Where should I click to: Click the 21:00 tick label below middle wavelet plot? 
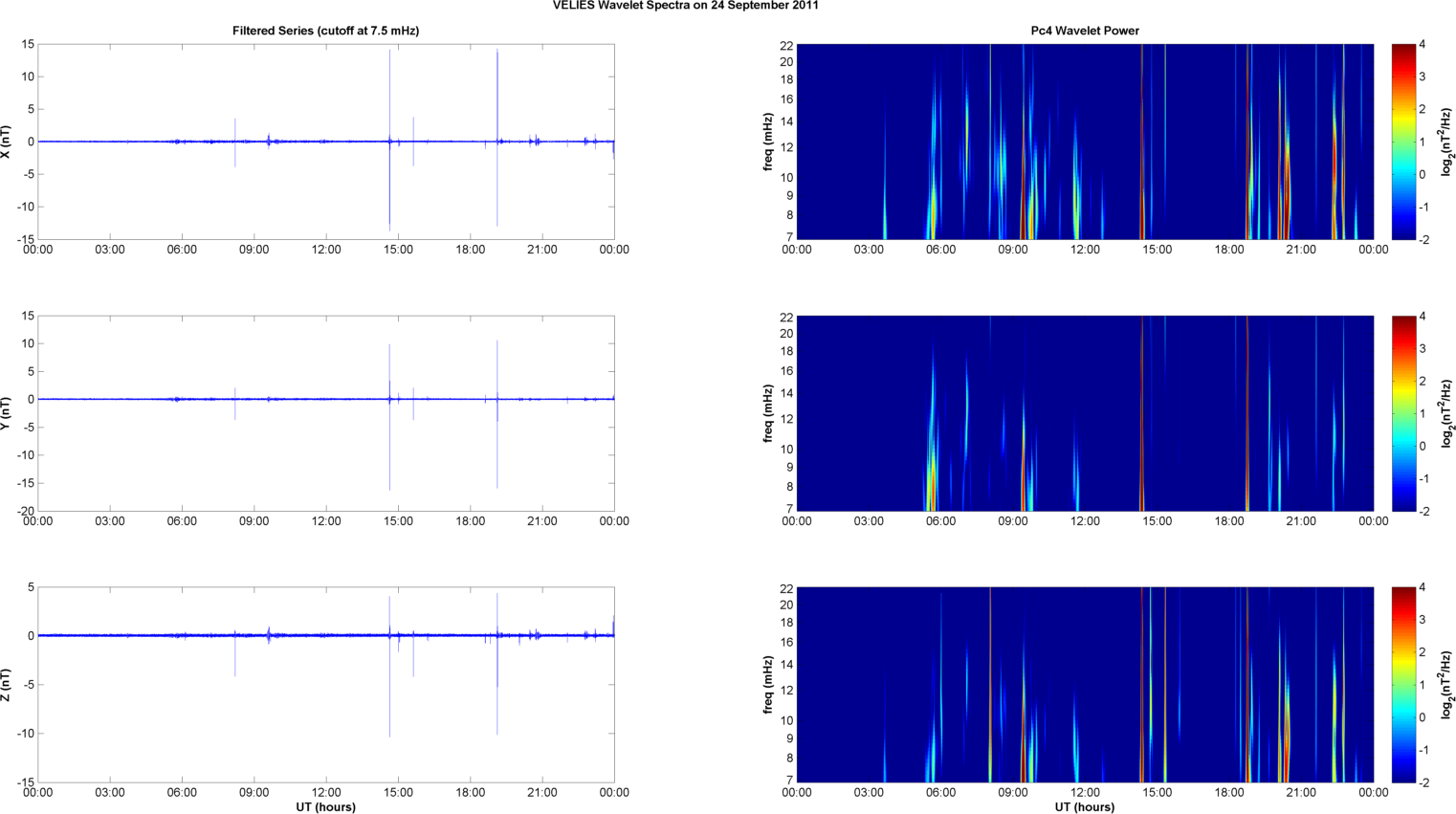coord(1301,521)
